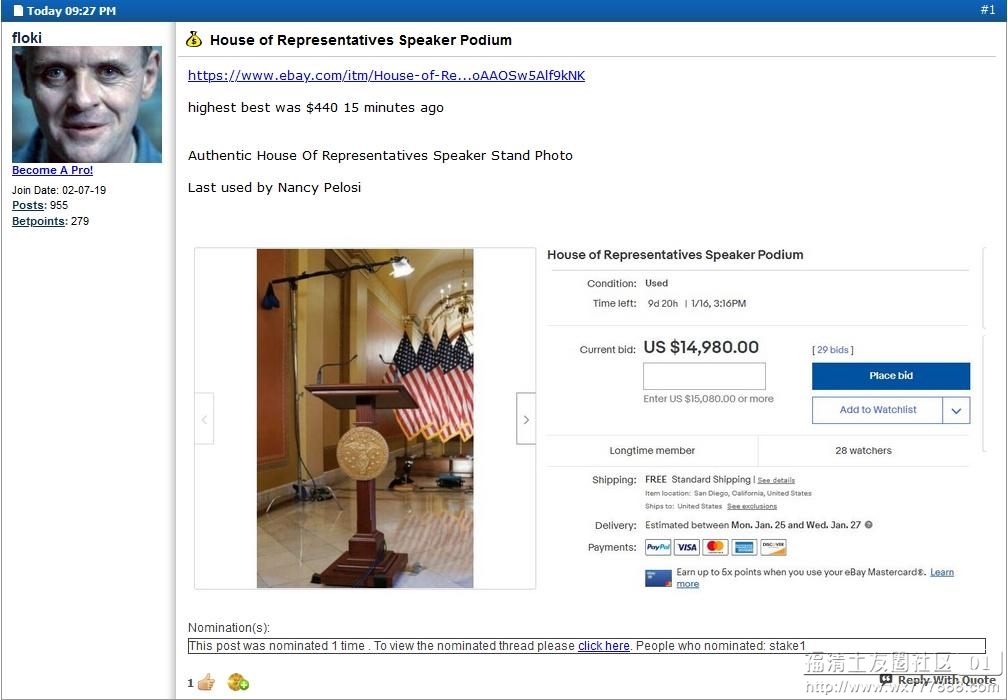
Task: Show previous photo with left chevron
Action: pos(204,419)
